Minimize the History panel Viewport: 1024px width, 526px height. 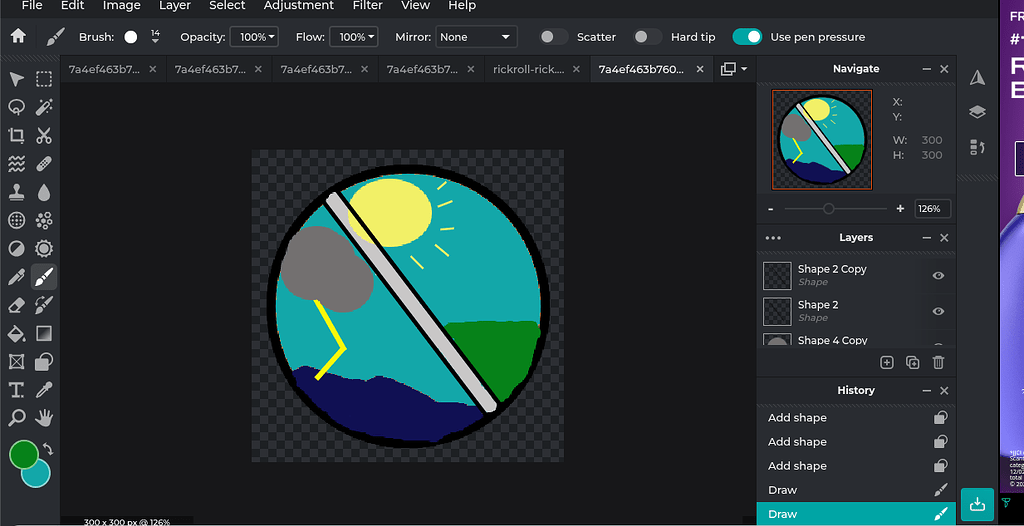tap(927, 391)
